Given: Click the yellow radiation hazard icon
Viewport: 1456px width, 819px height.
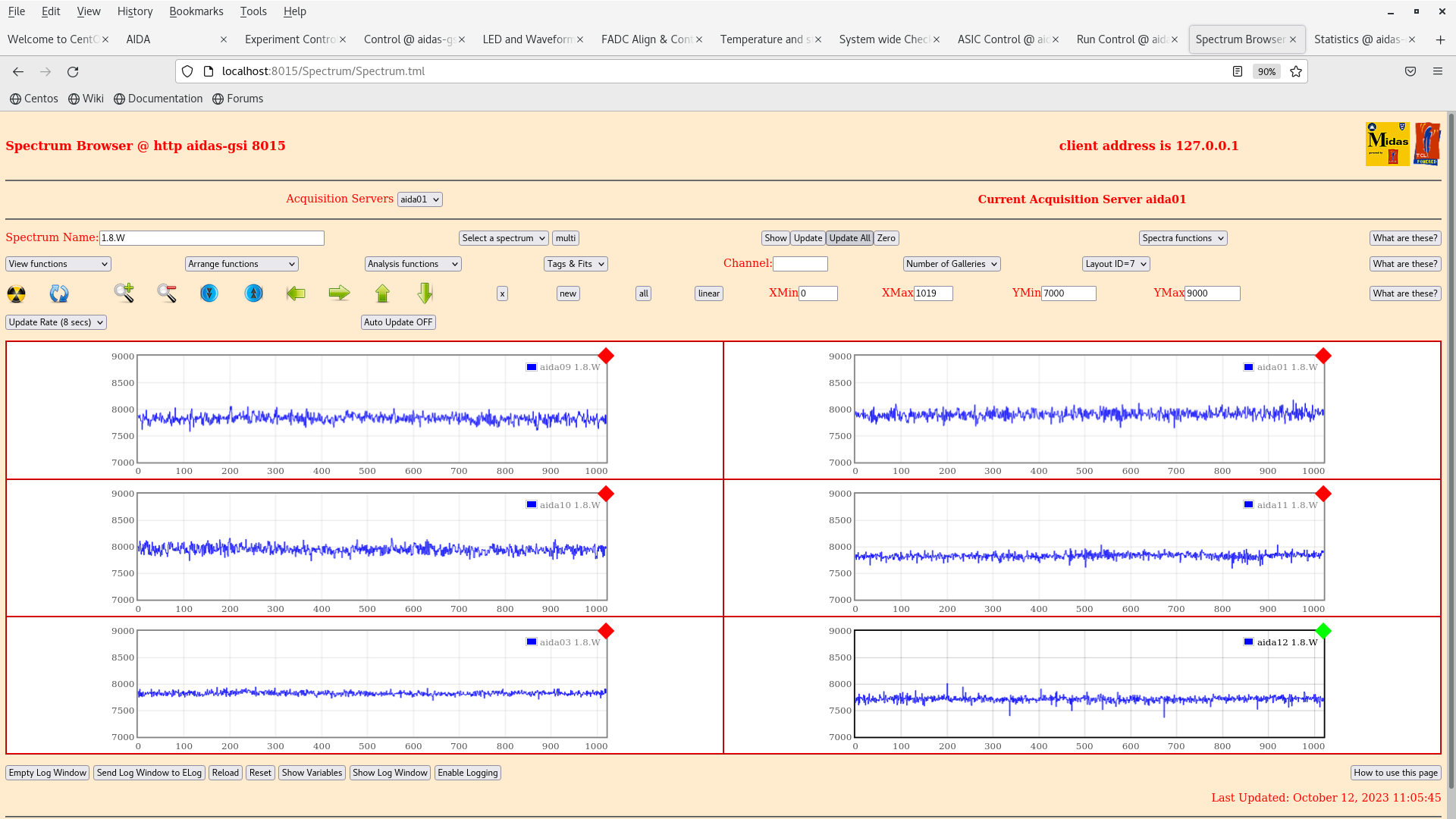Looking at the screenshot, I should (x=16, y=293).
